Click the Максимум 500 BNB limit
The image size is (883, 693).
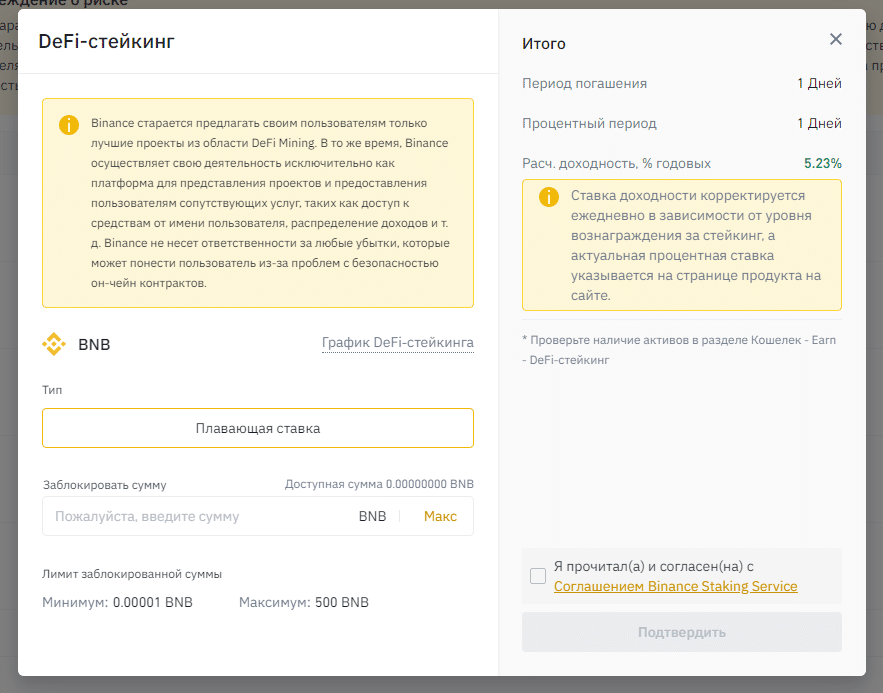tap(303, 603)
